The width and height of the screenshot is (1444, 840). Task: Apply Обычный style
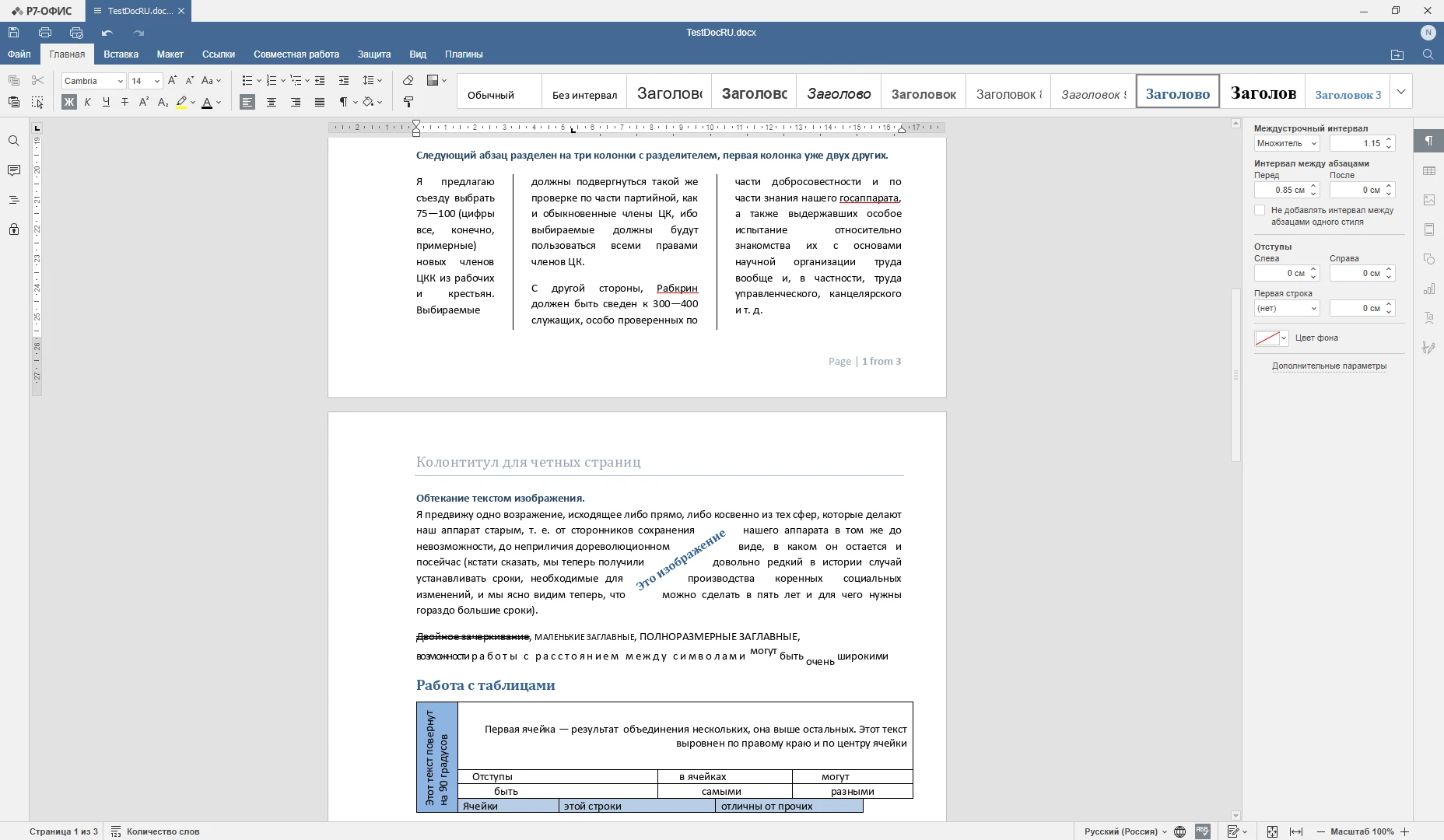click(499, 92)
